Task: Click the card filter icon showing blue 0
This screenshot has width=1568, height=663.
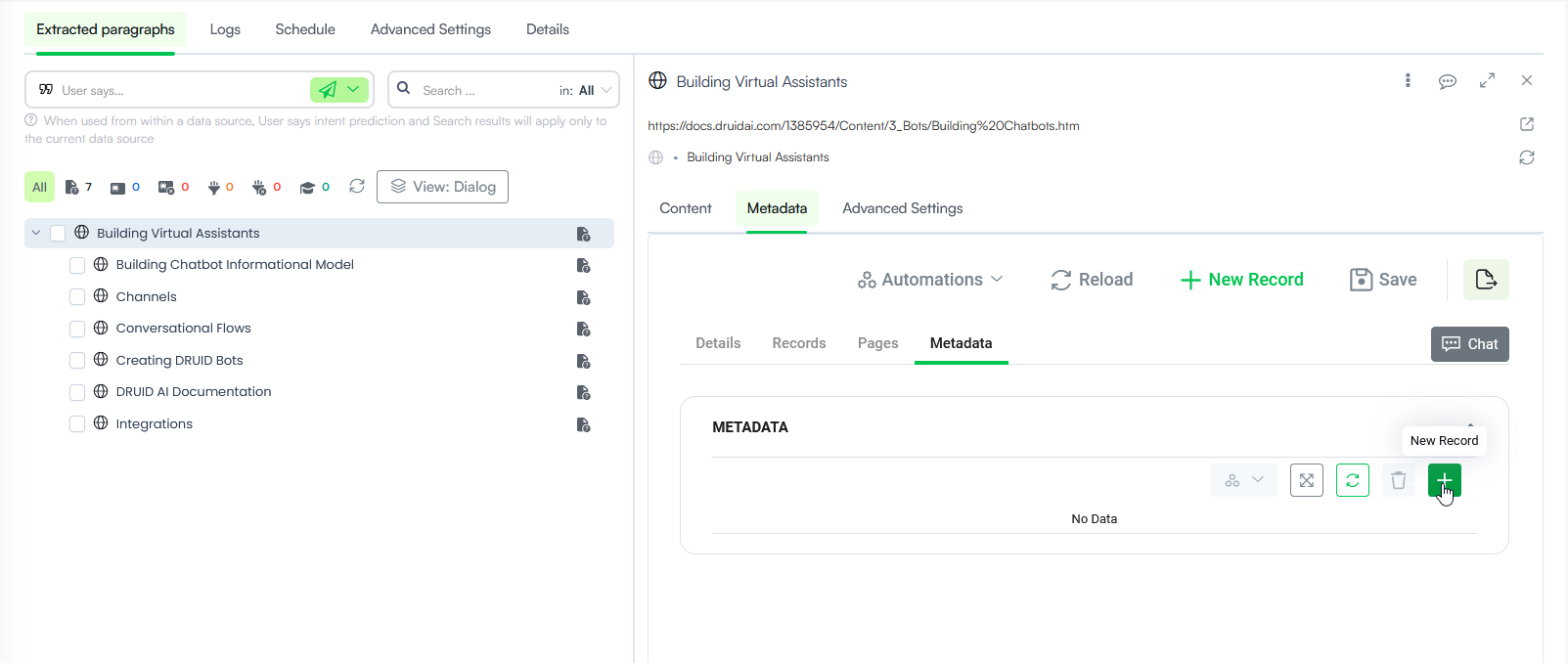Action: [124, 187]
